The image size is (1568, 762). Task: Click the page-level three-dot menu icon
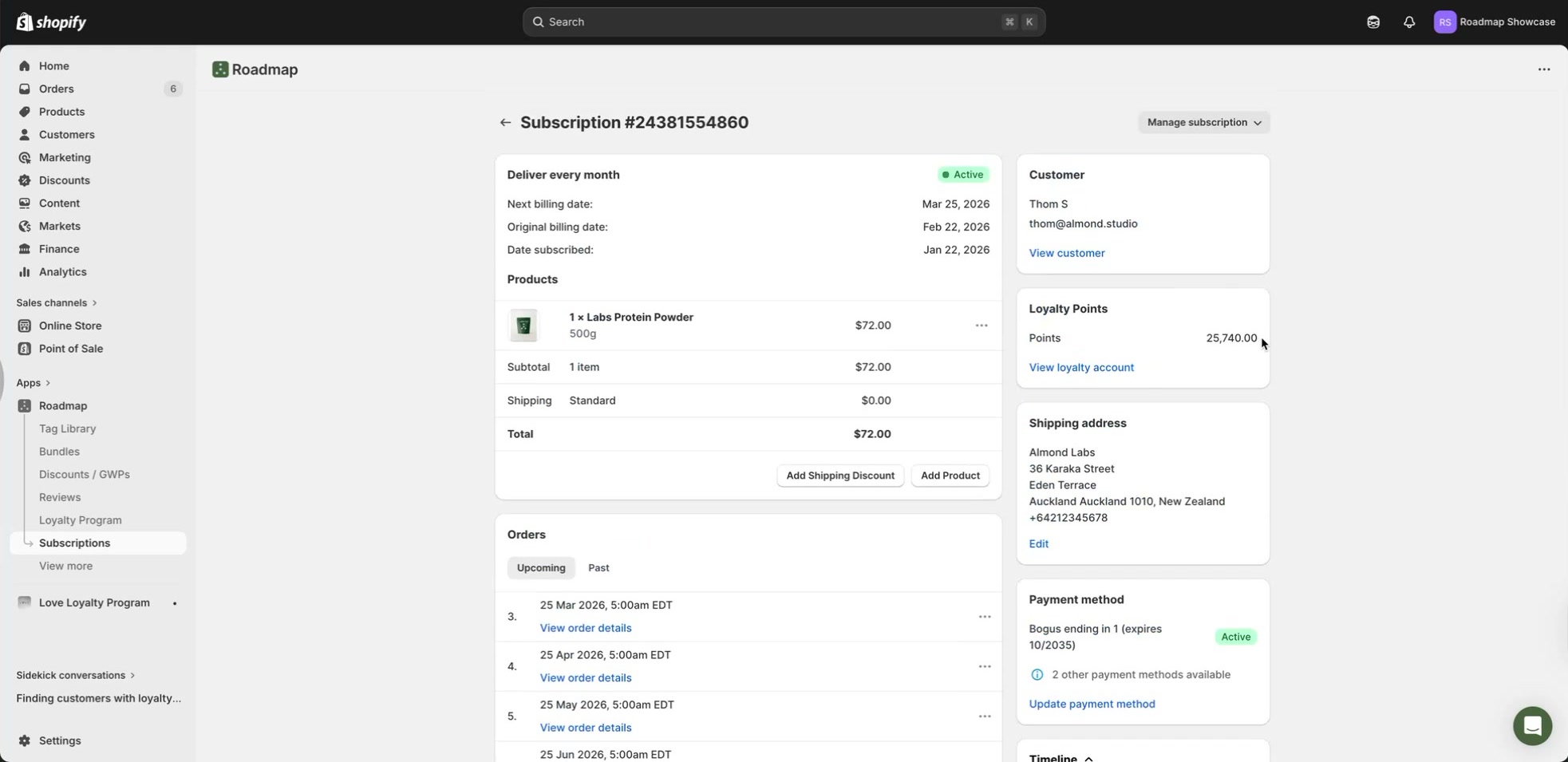coord(1544,69)
